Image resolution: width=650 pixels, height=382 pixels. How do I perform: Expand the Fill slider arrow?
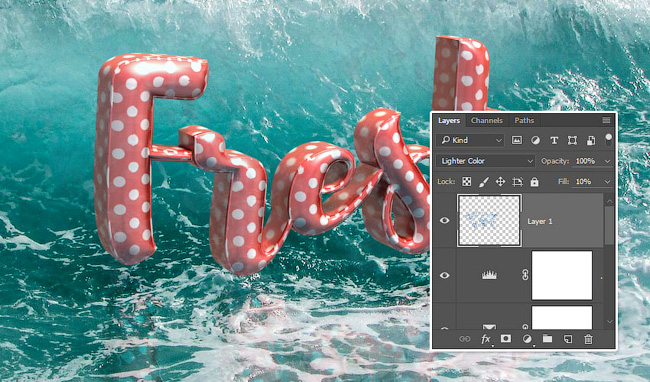coord(607,181)
